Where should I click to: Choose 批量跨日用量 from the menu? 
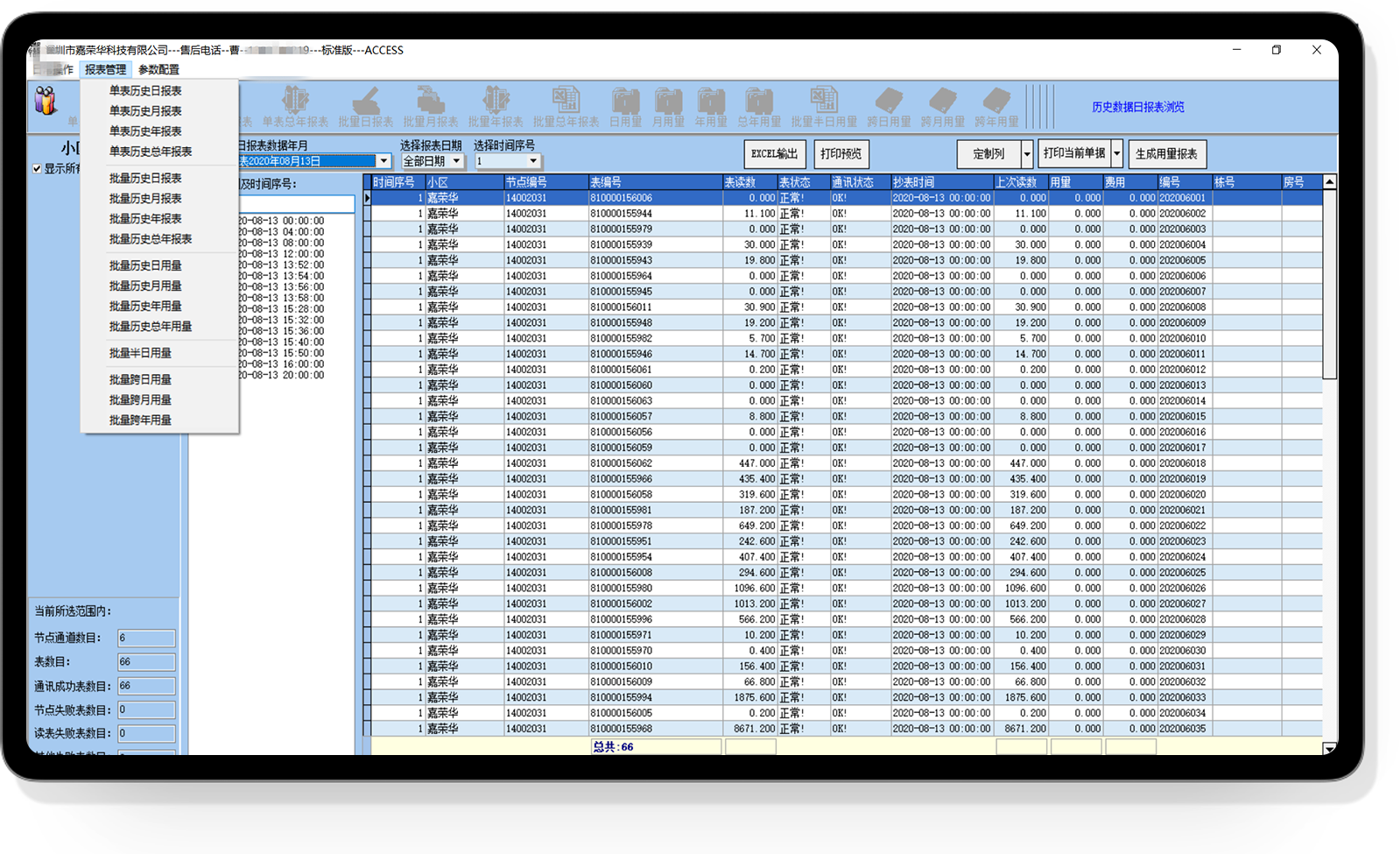[140, 379]
